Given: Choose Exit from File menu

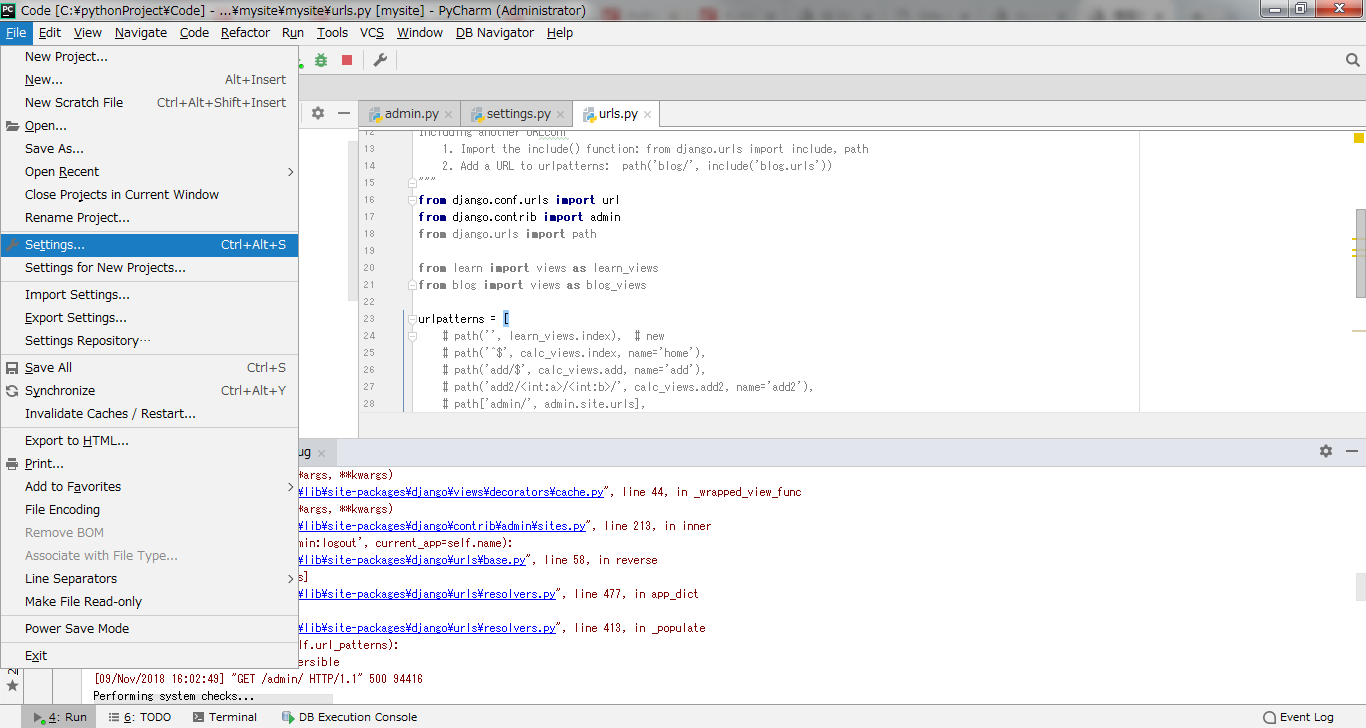Looking at the screenshot, I should coord(149,656).
